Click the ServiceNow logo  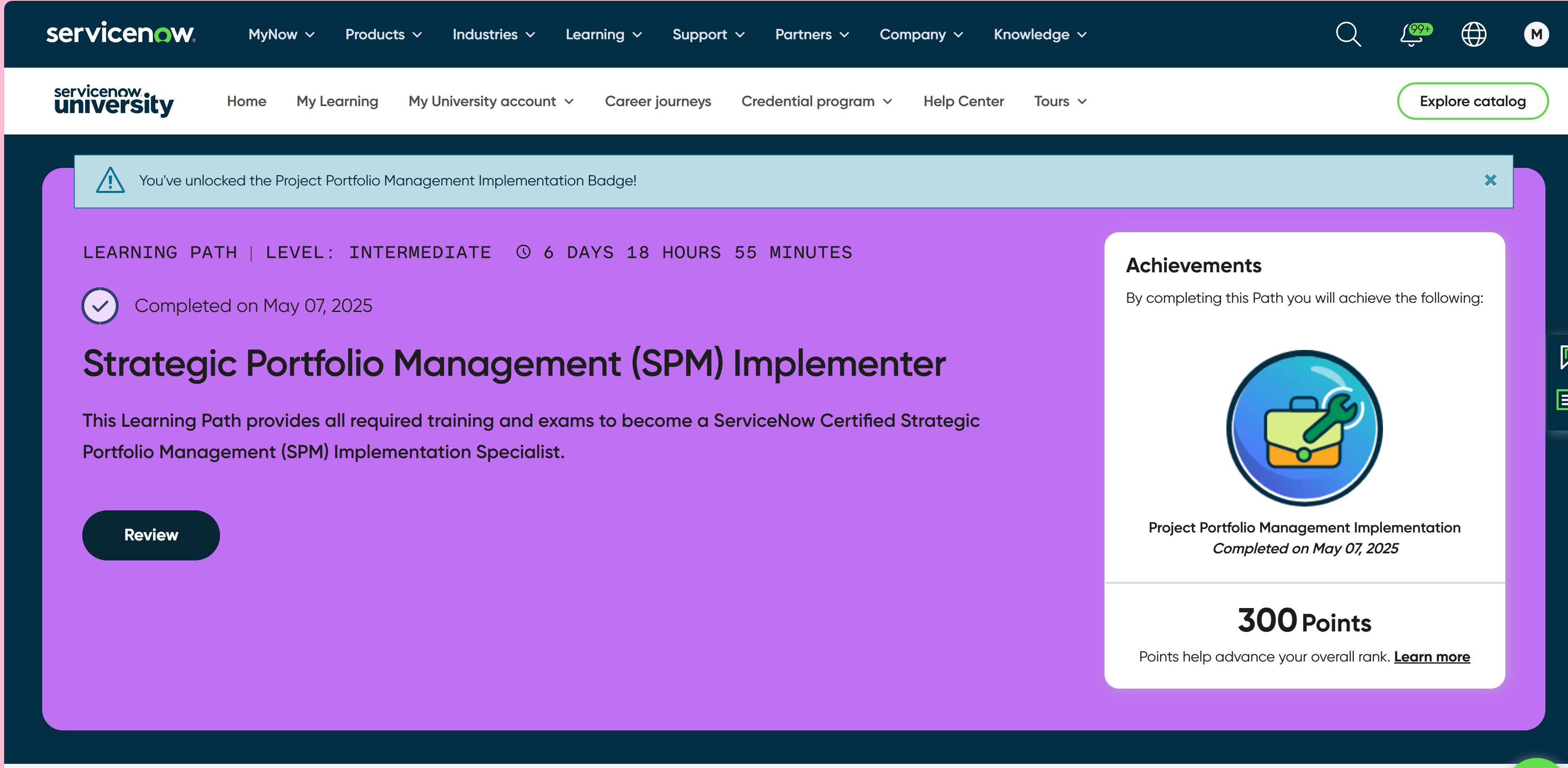click(x=121, y=33)
